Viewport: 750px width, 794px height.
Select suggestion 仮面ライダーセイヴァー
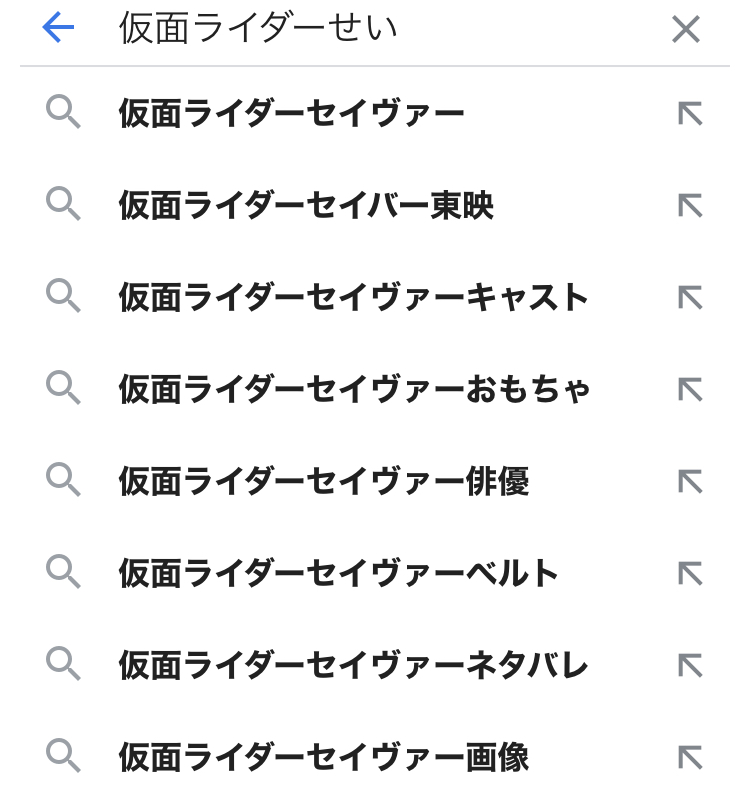(x=291, y=114)
